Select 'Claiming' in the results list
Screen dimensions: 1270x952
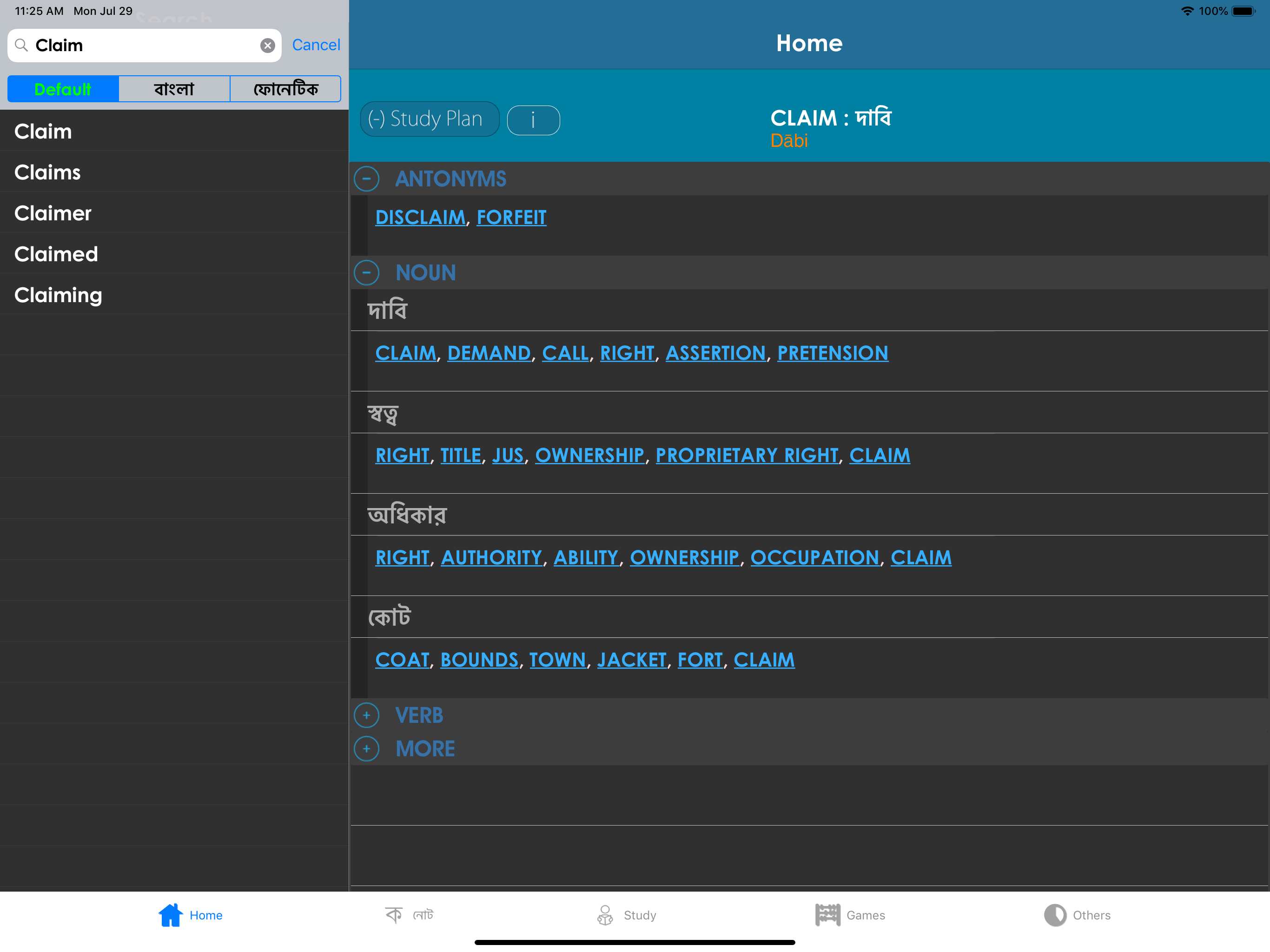pos(58,295)
